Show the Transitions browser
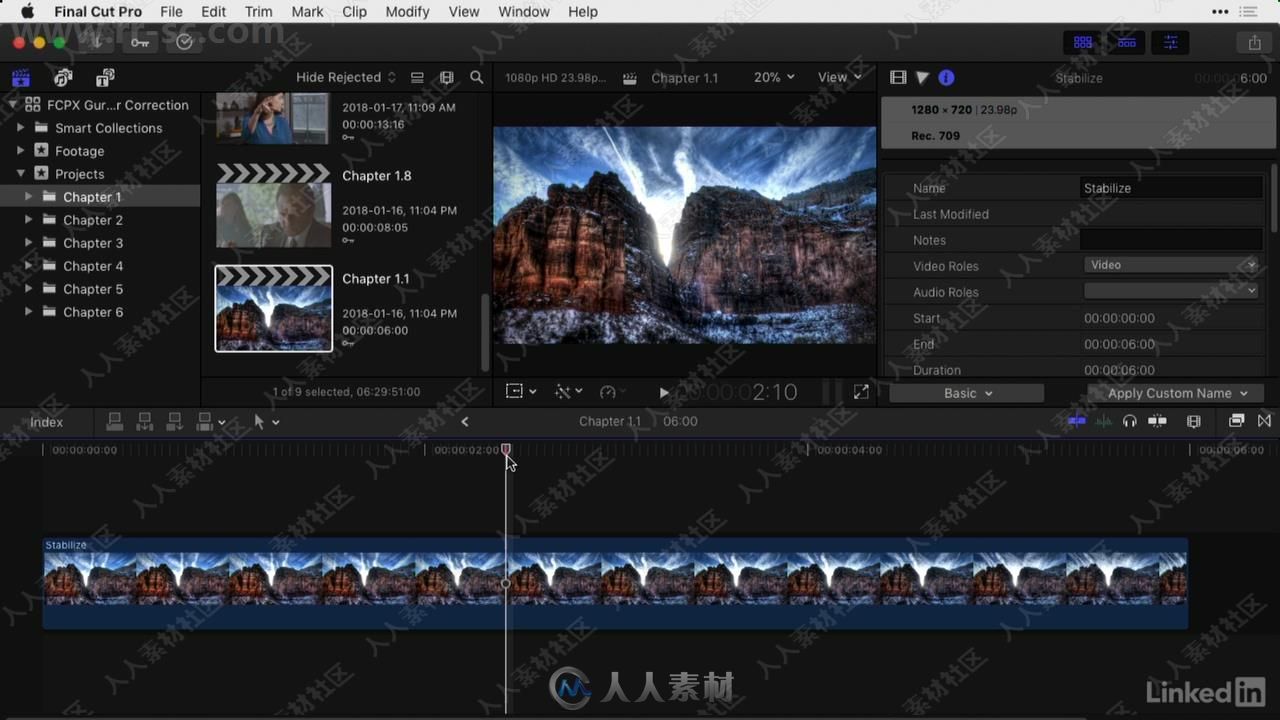The width and height of the screenshot is (1280, 720). pos(1264,422)
